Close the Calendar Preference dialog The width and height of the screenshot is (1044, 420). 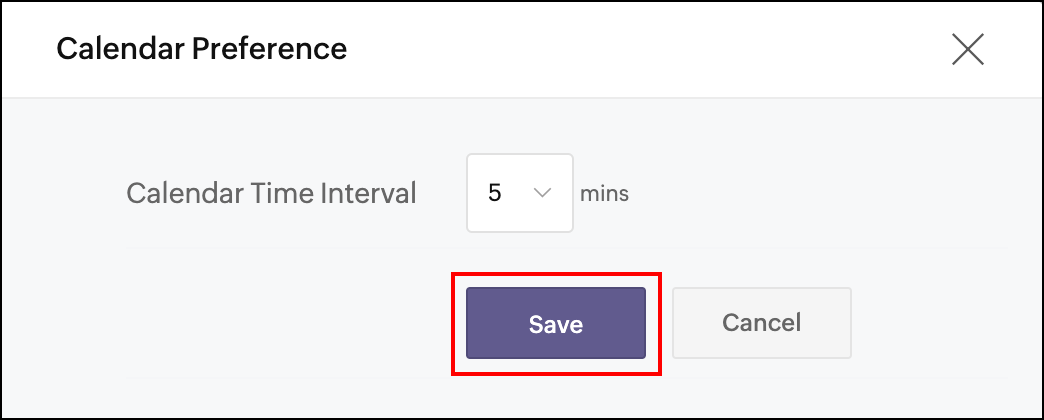[967, 49]
